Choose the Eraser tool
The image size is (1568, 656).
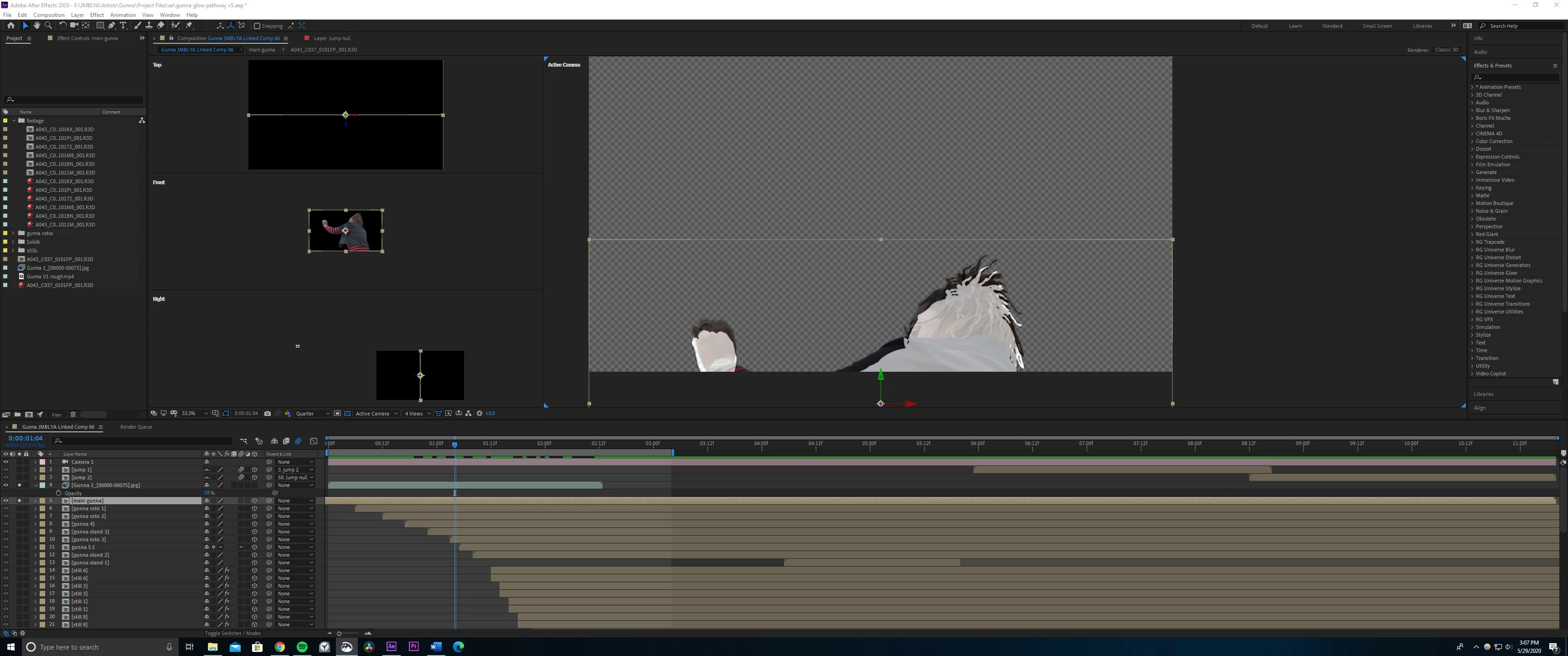[160, 26]
